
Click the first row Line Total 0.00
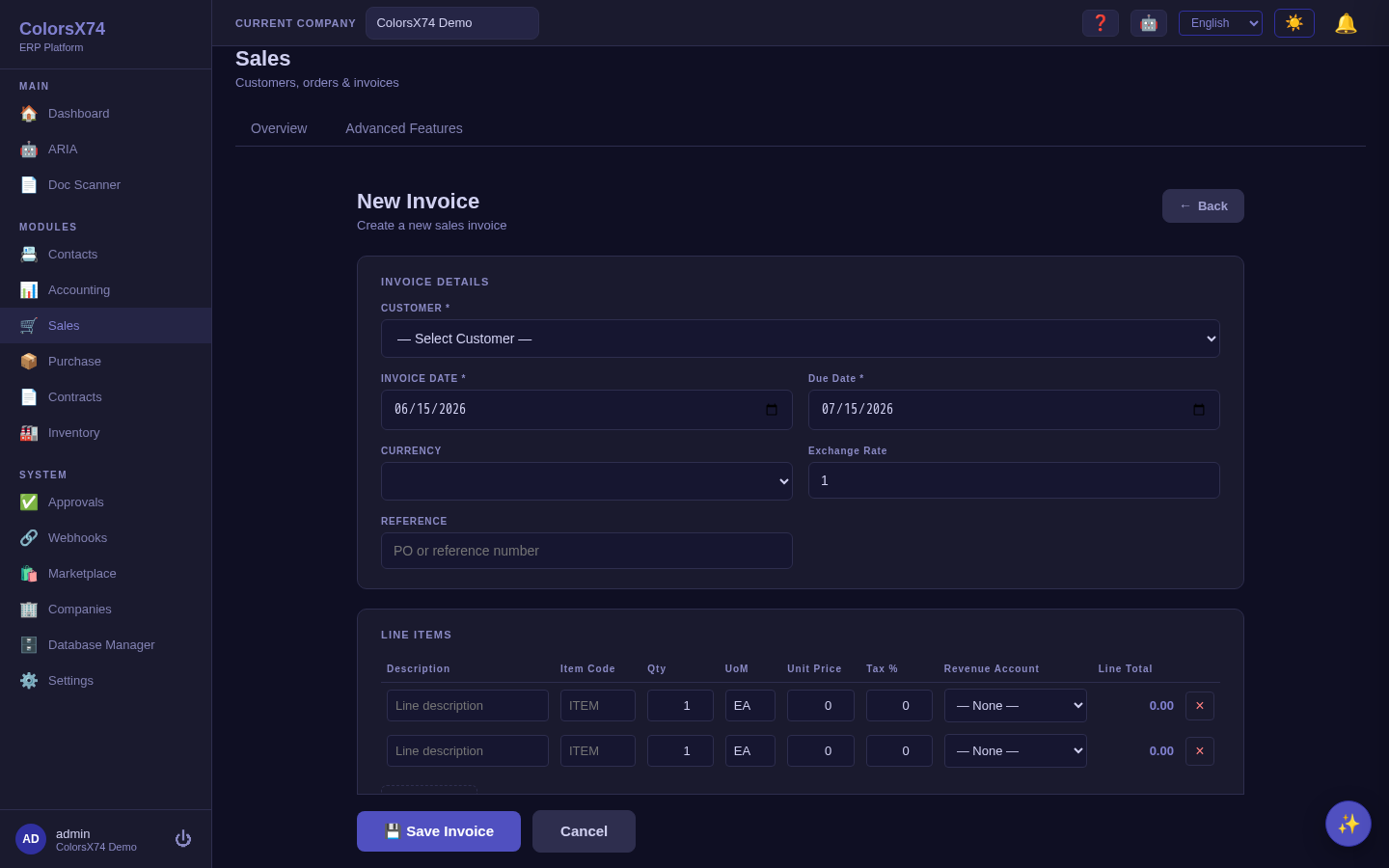point(1161,706)
